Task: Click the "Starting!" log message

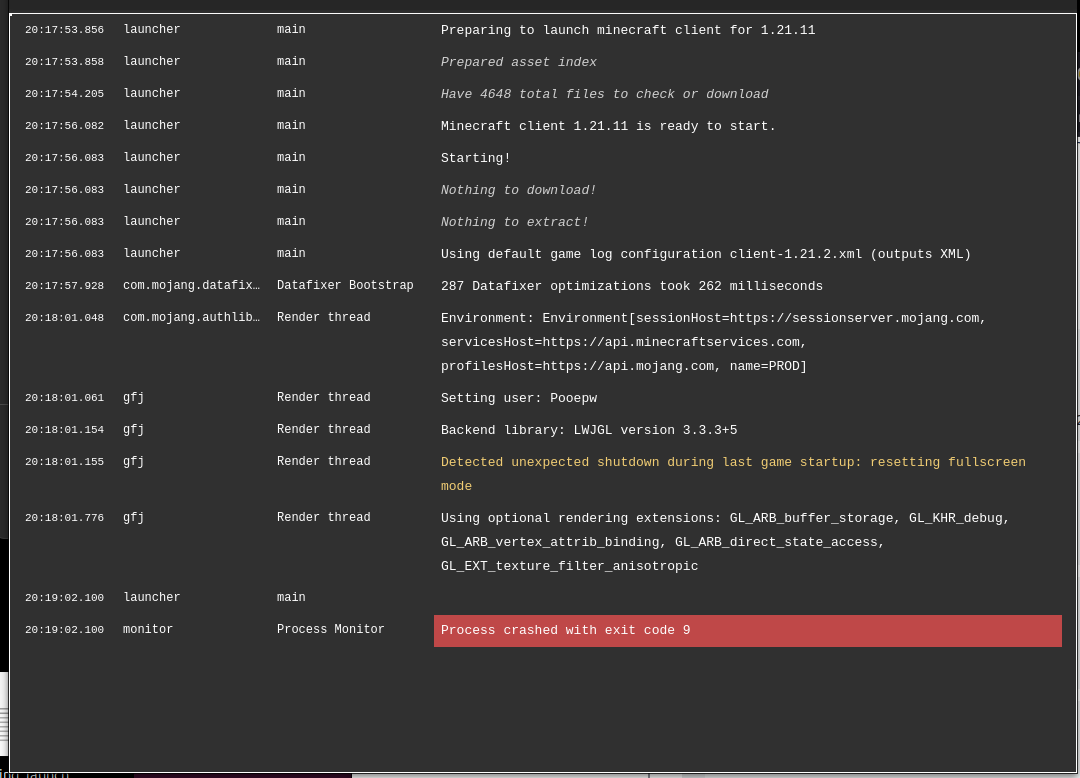Action: click(476, 158)
